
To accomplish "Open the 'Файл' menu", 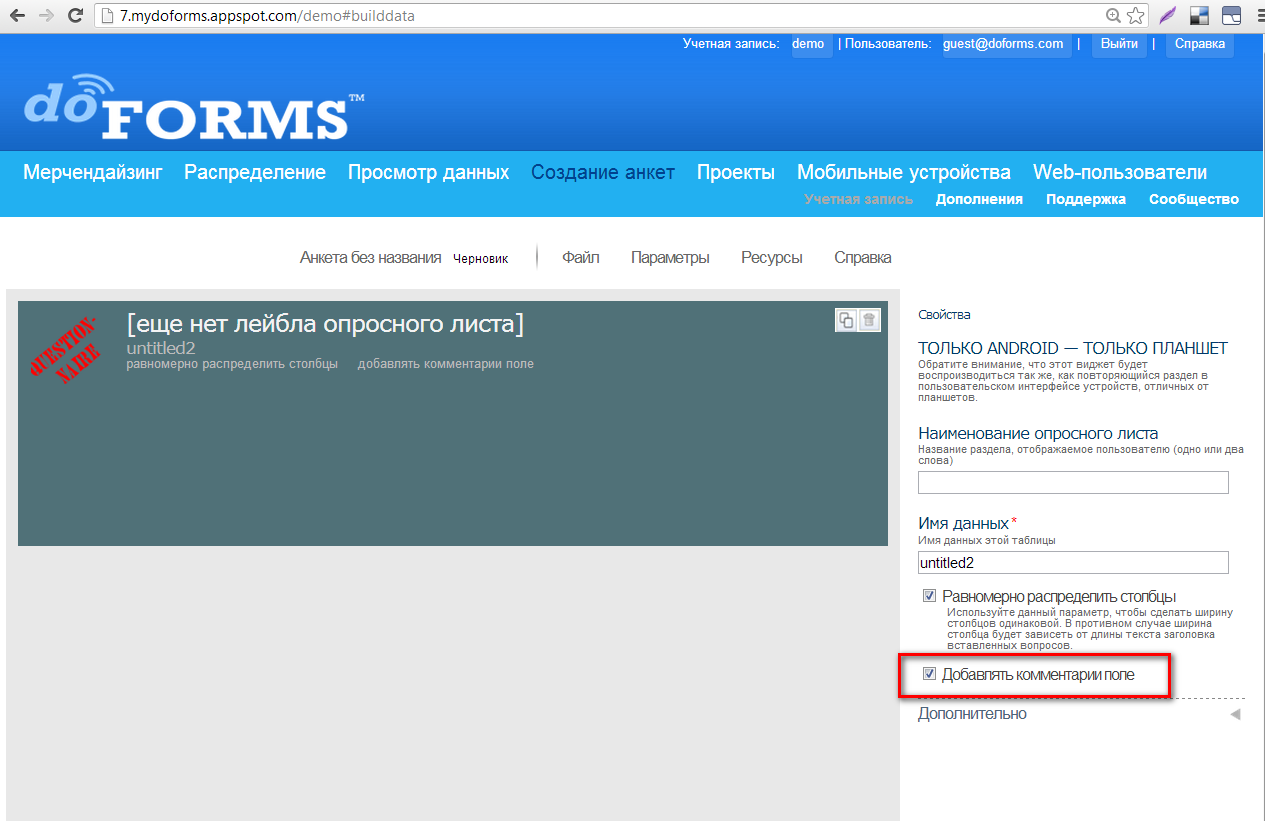I will click(x=580, y=258).
